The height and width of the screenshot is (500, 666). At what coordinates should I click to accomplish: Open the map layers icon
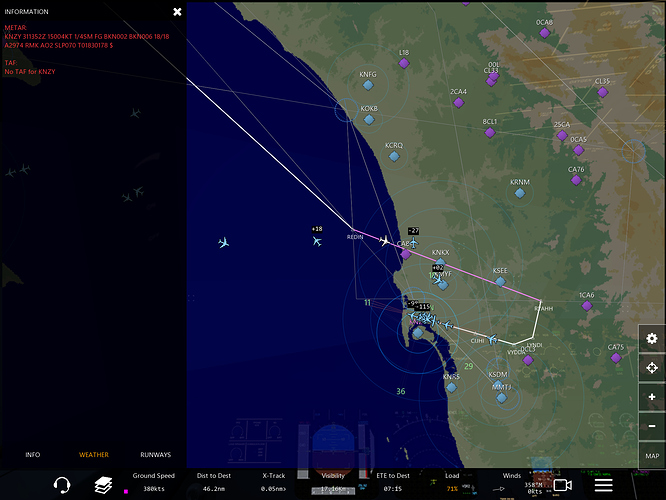click(103, 485)
